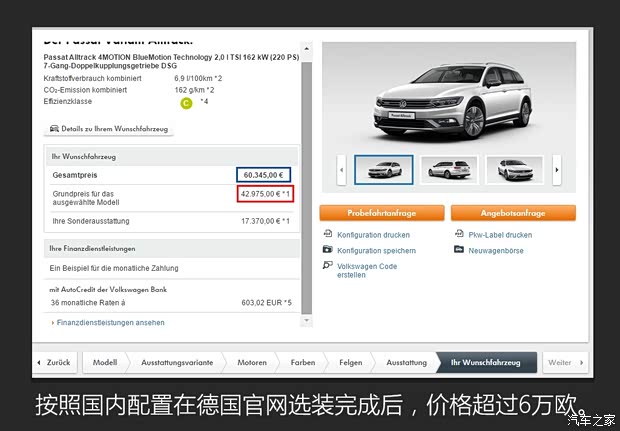Go back with the Zurück button
The image size is (620, 431).
pos(54,363)
